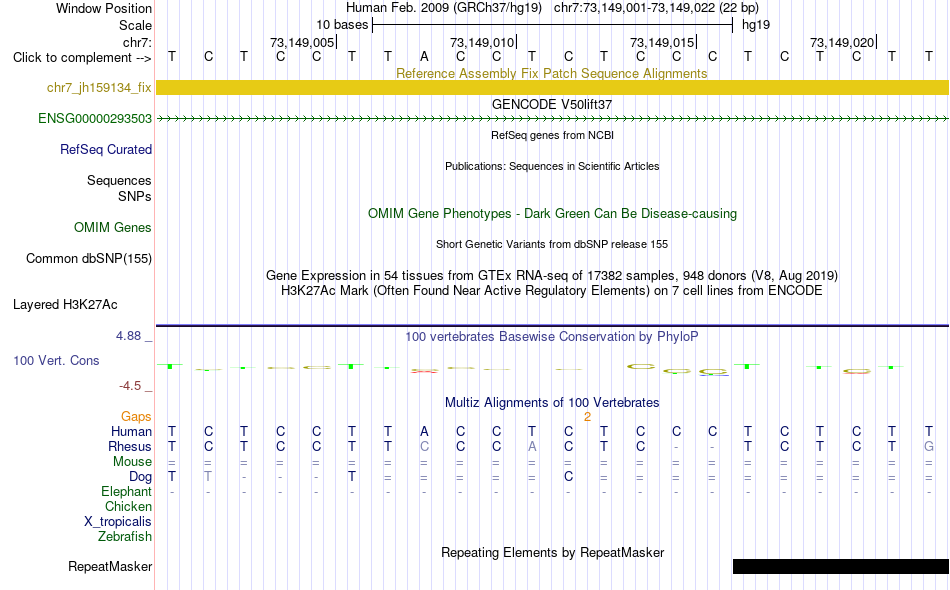This screenshot has height=590, width=950.
Task: Select the Zebrafish species label
Action: pos(125,537)
